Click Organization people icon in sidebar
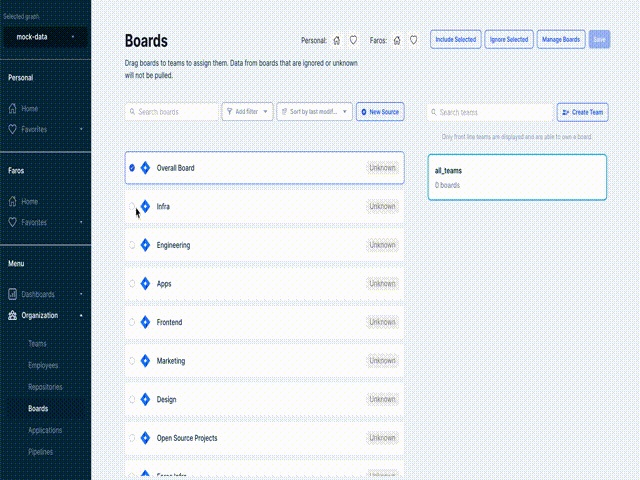Image resolution: width=640 pixels, height=480 pixels. point(13,315)
